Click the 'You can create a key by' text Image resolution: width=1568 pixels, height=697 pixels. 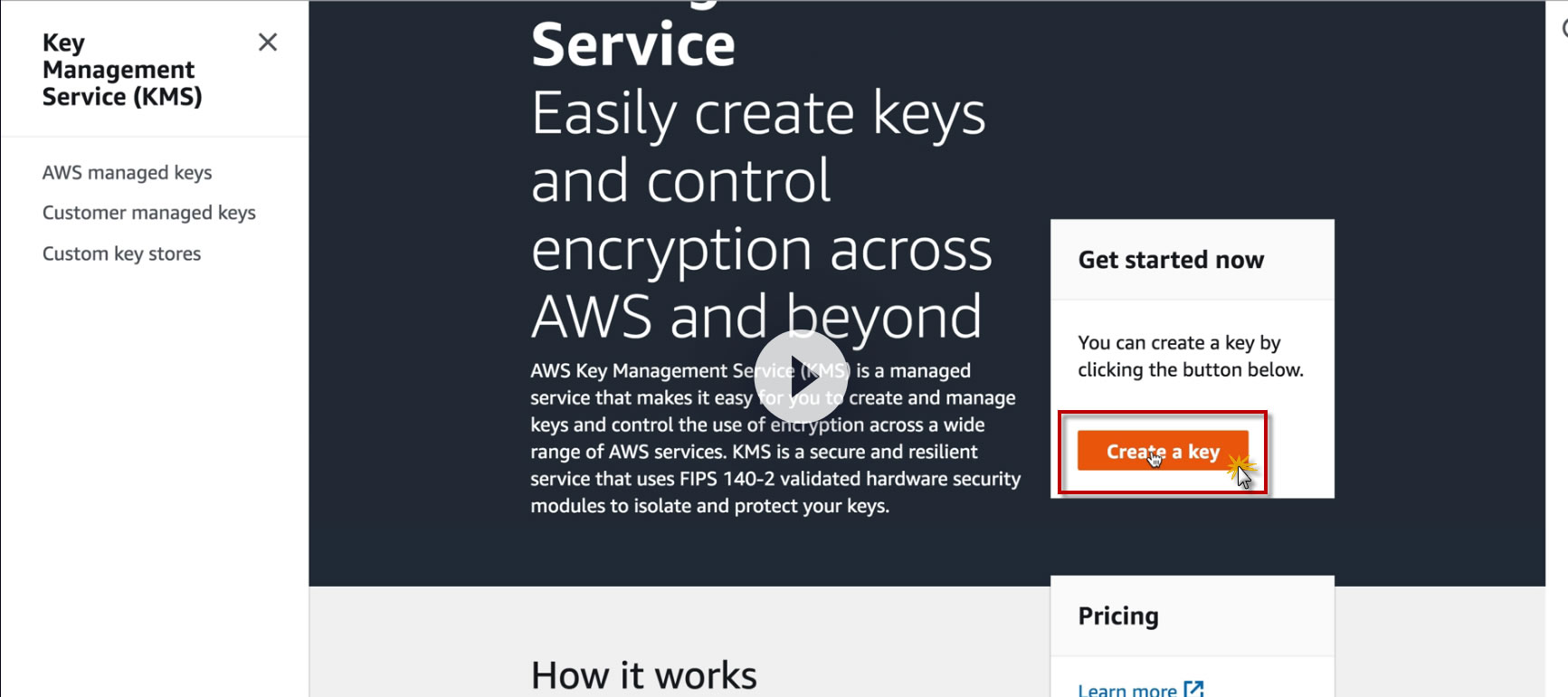click(x=1179, y=343)
